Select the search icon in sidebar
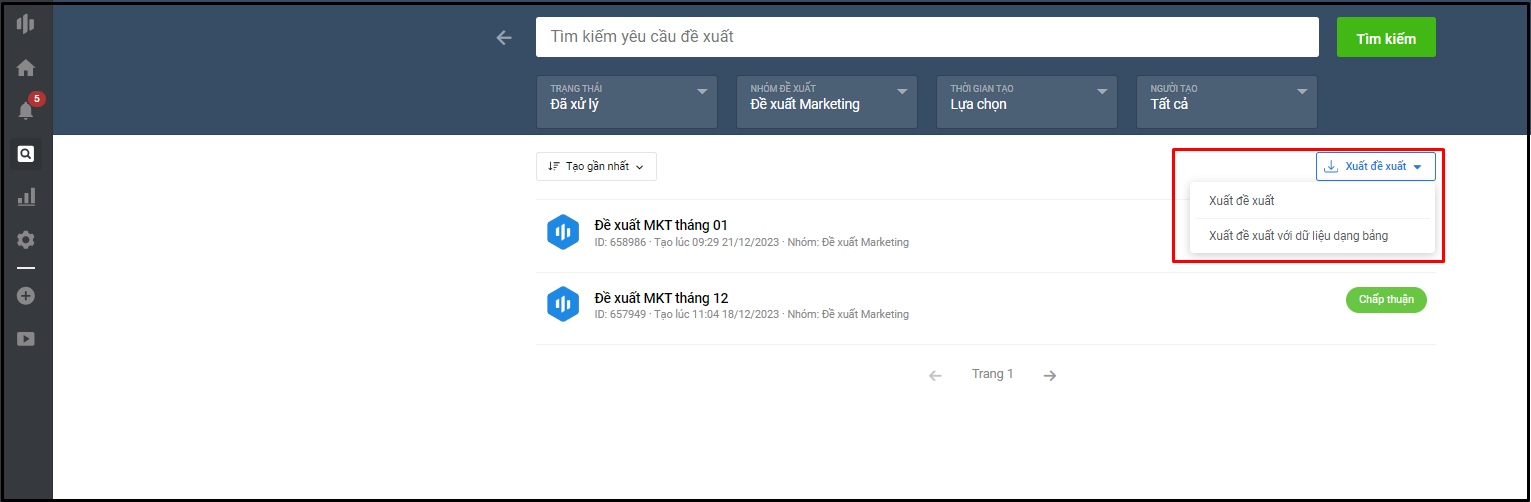The height and width of the screenshot is (502, 1531). point(26,154)
